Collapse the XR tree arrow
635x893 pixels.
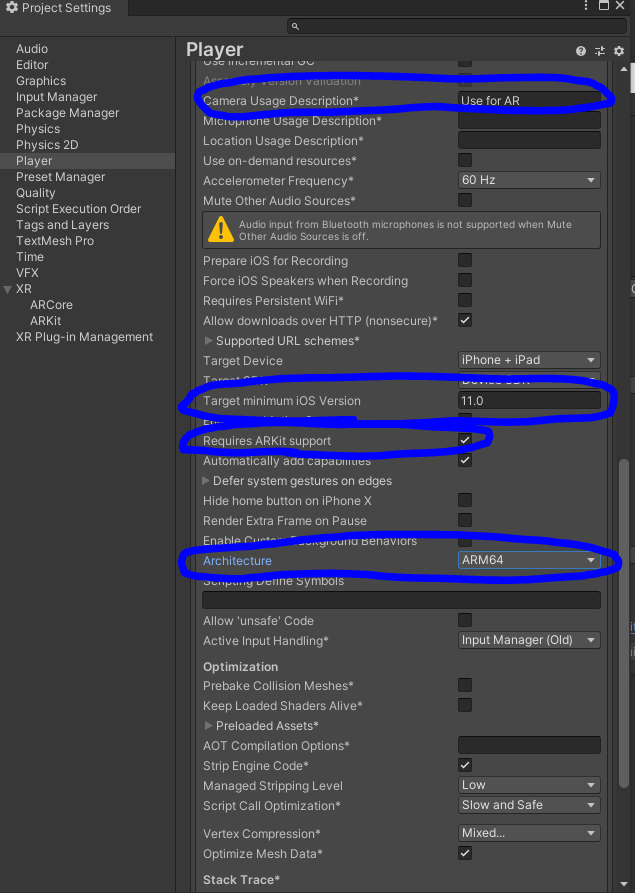tap(7, 289)
